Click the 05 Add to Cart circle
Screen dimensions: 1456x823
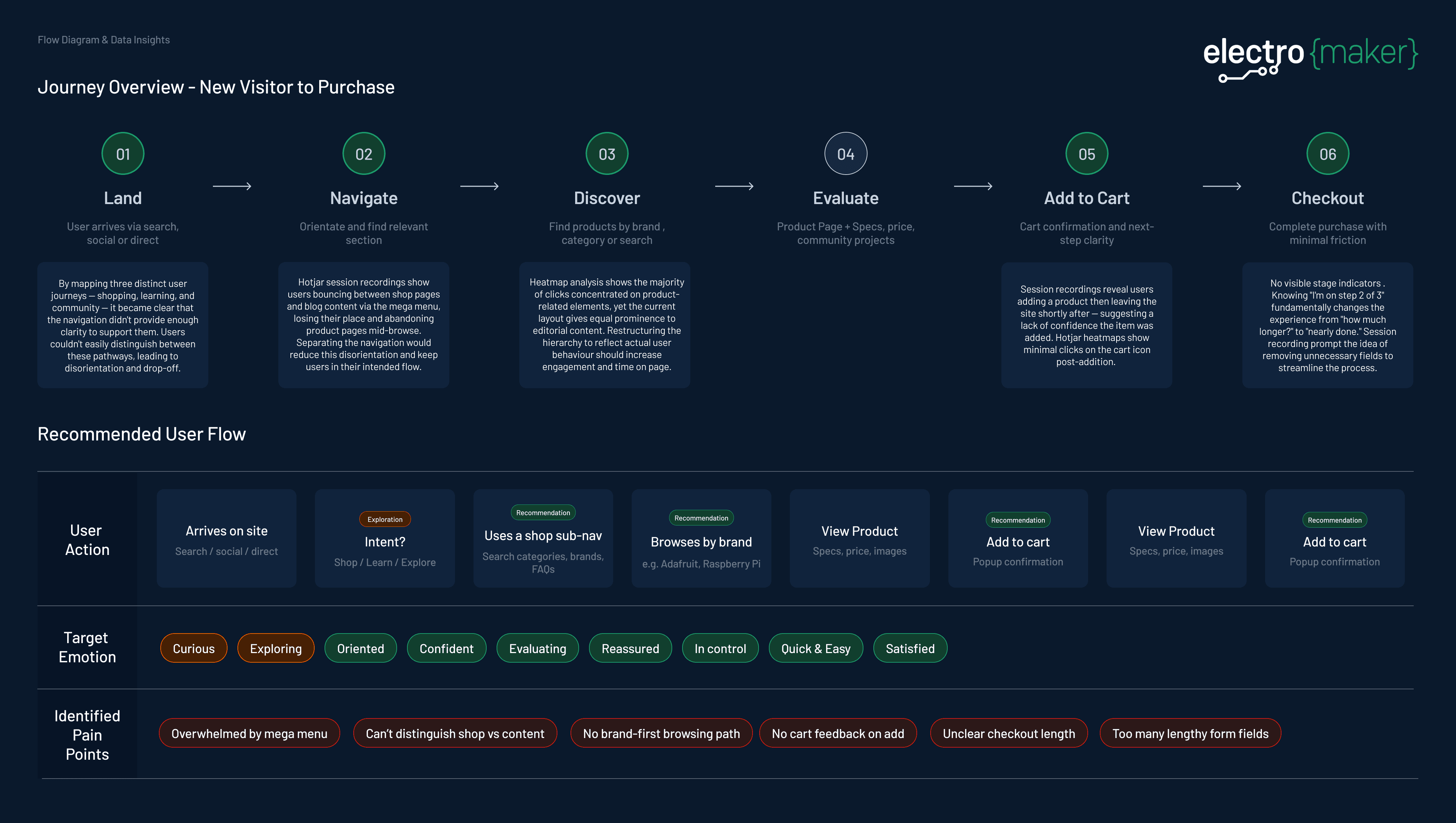click(1086, 154)
